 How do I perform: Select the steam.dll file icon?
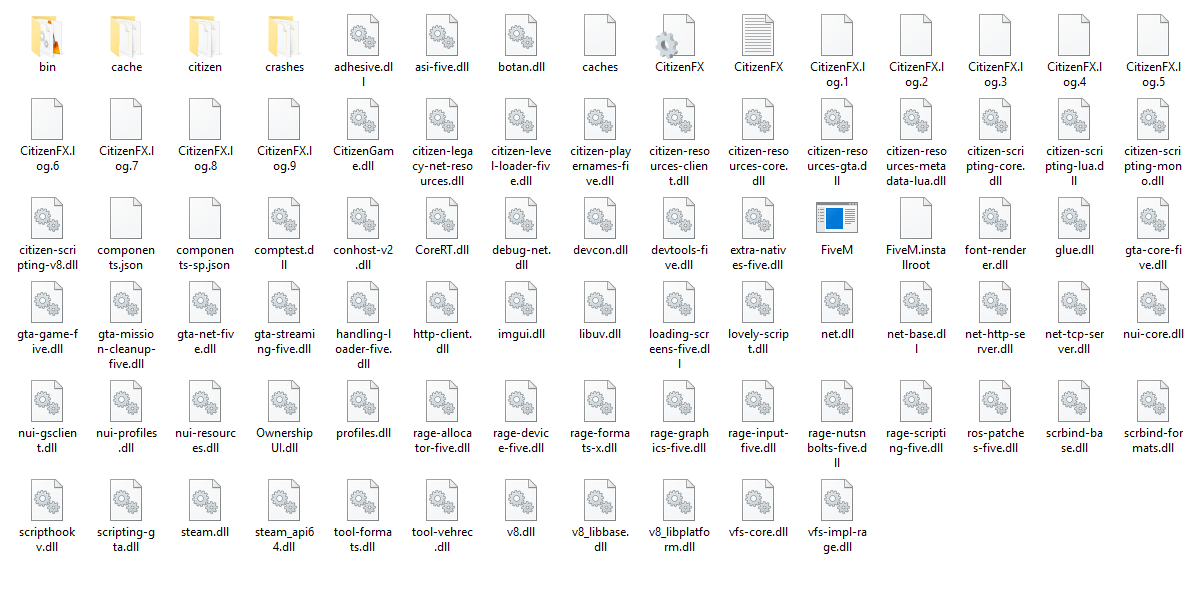click(x=206, y=500)
